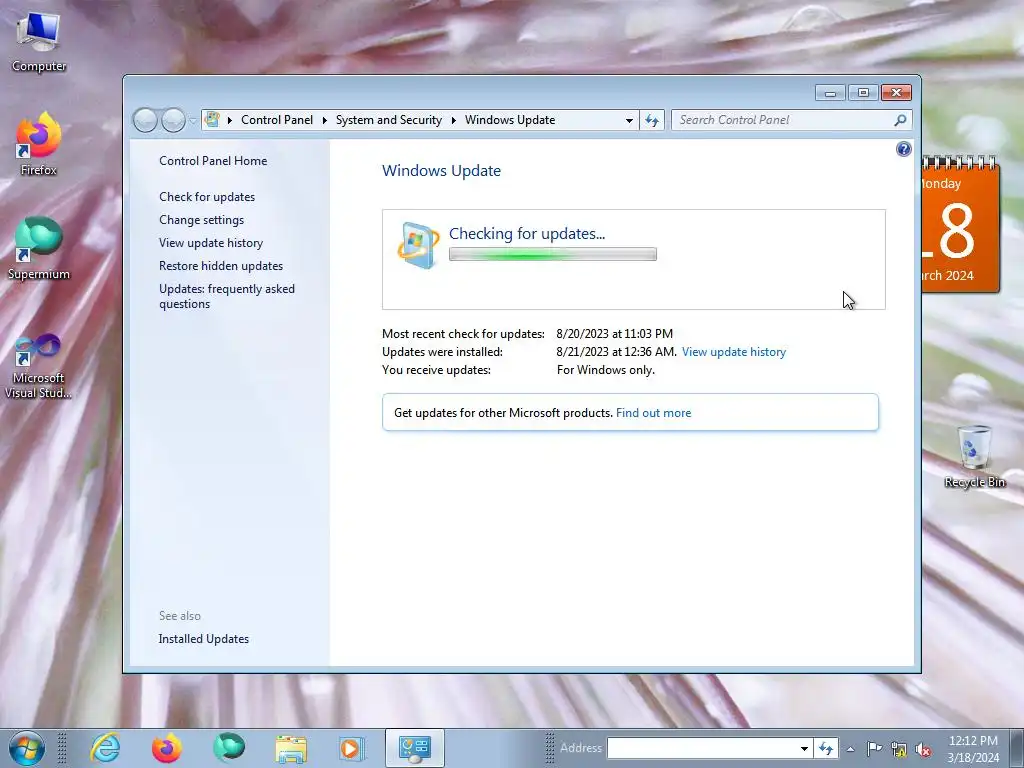Click the Windows Update shield icon

pos(418,246)
